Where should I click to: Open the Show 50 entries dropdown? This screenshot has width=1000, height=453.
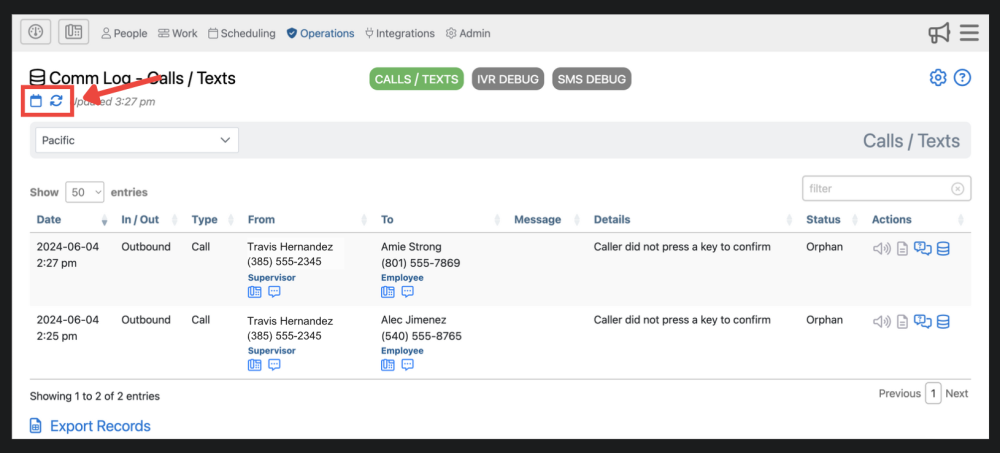(x=85, y=192)
